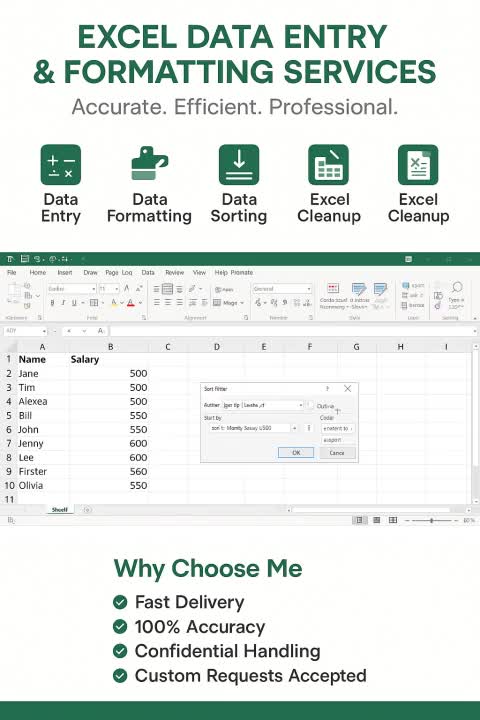Select the Sheet1 worksheet tab
The width and height of the screenshot is (480, 720).
[60, 510]
